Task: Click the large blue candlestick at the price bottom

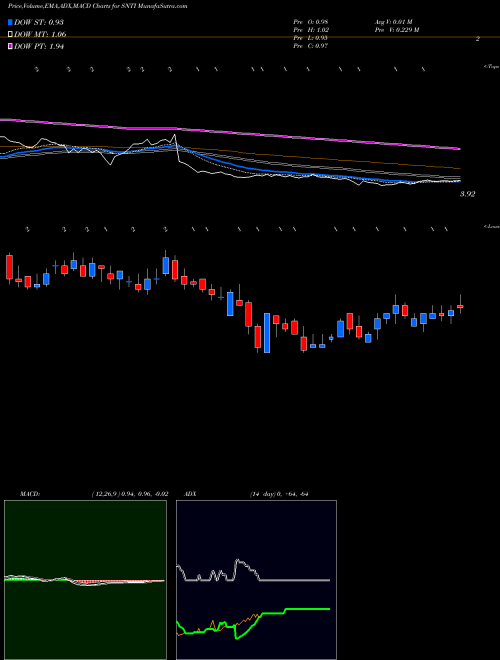Action: click(267, 333)
